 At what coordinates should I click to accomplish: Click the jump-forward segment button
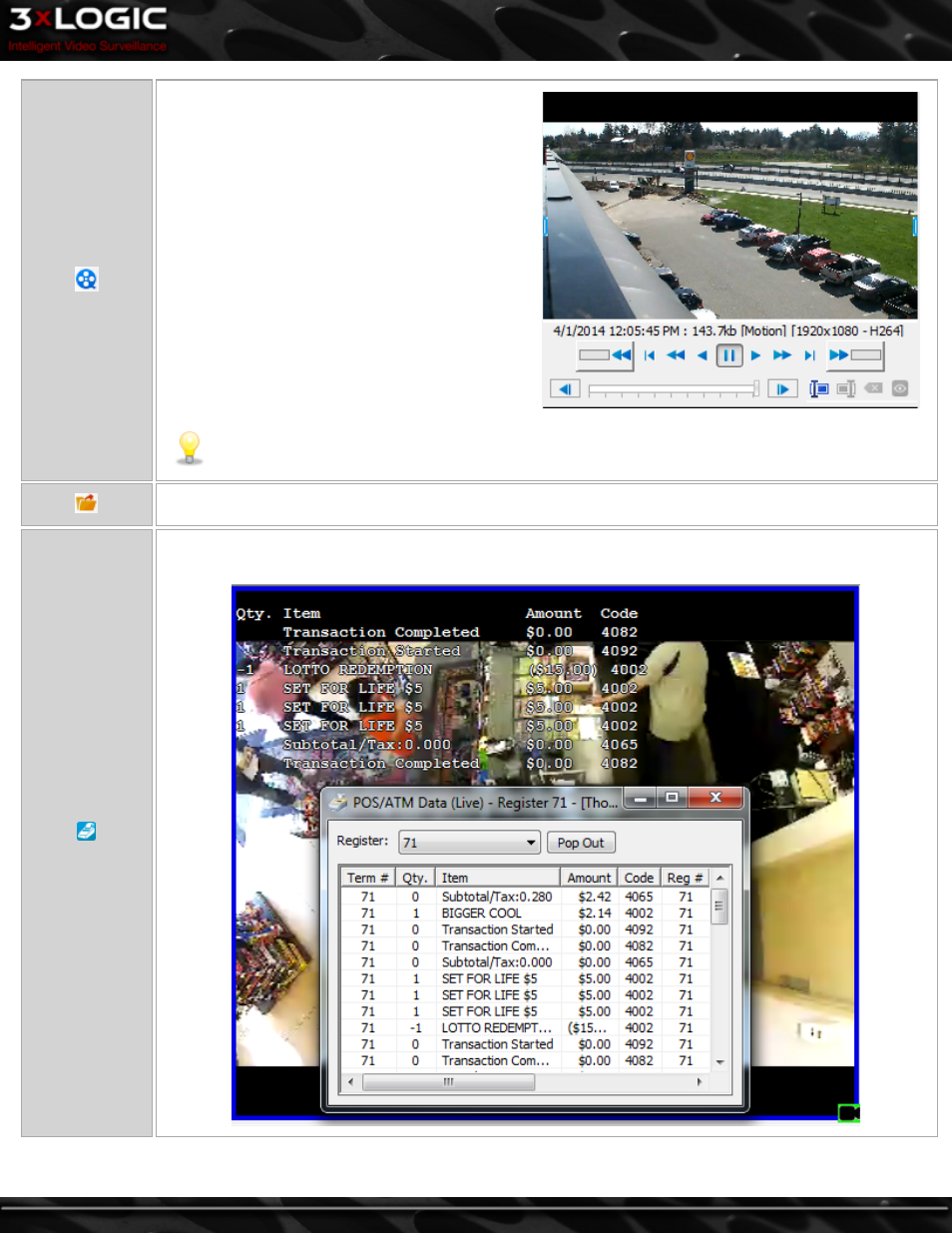pos(855,355)
